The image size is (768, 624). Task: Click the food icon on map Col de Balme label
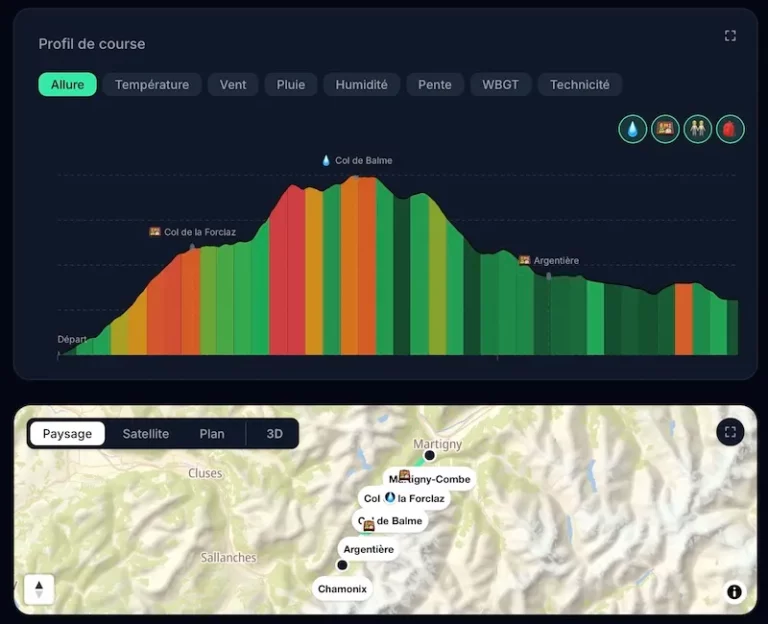pos(368,525)
